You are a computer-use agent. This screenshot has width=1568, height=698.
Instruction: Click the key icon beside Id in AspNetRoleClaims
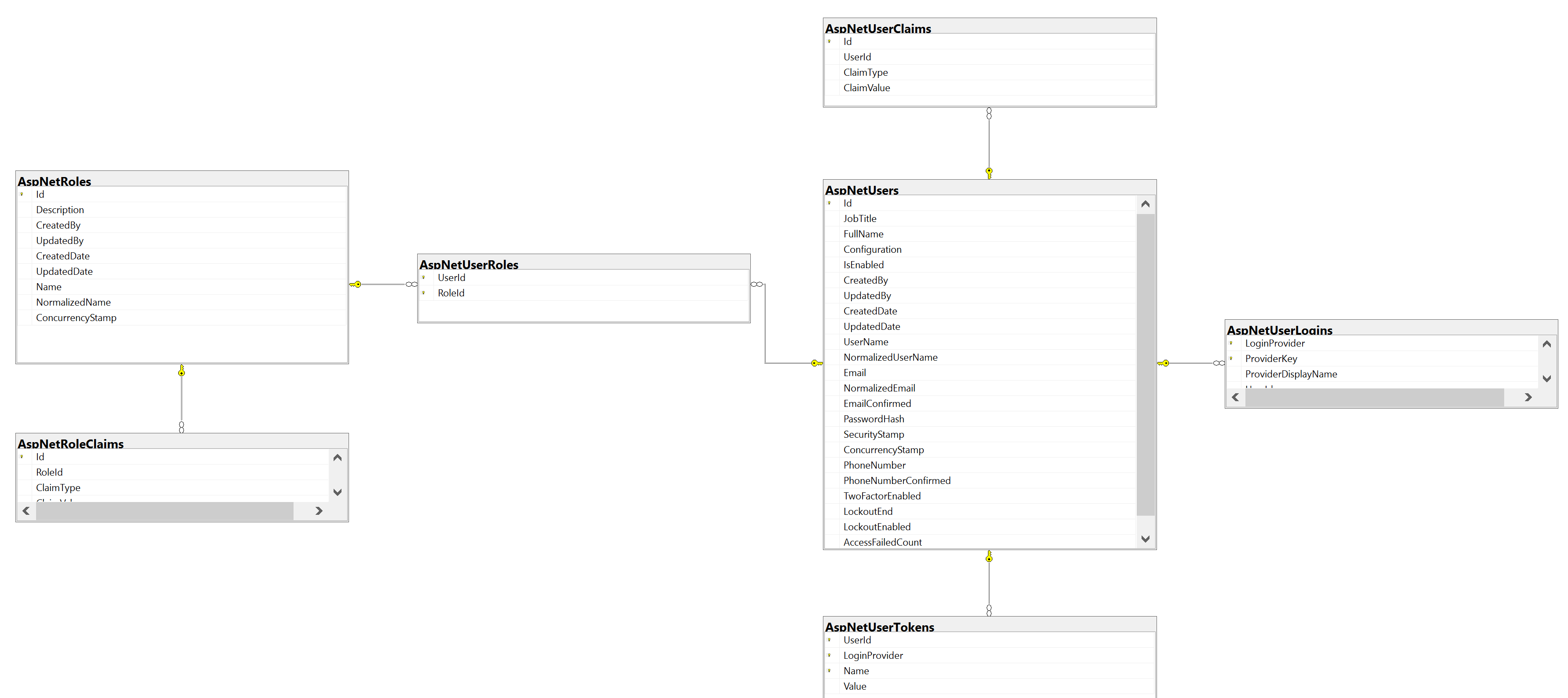point(22,457)
